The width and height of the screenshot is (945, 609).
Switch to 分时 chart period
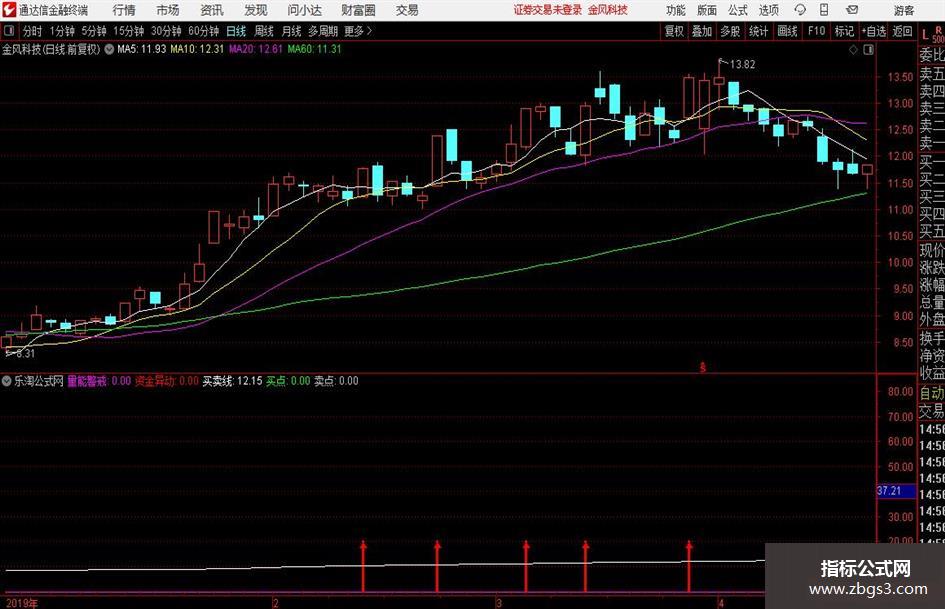coord(33,31)
